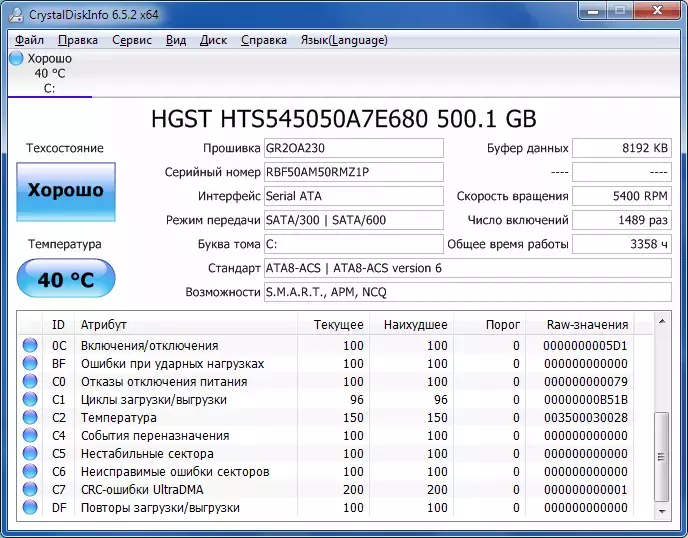Image resolution: width=688 pixels, height=538 pixels.
Task: Click status orb for Нестабильные сектора
Action: coord(30,453)
